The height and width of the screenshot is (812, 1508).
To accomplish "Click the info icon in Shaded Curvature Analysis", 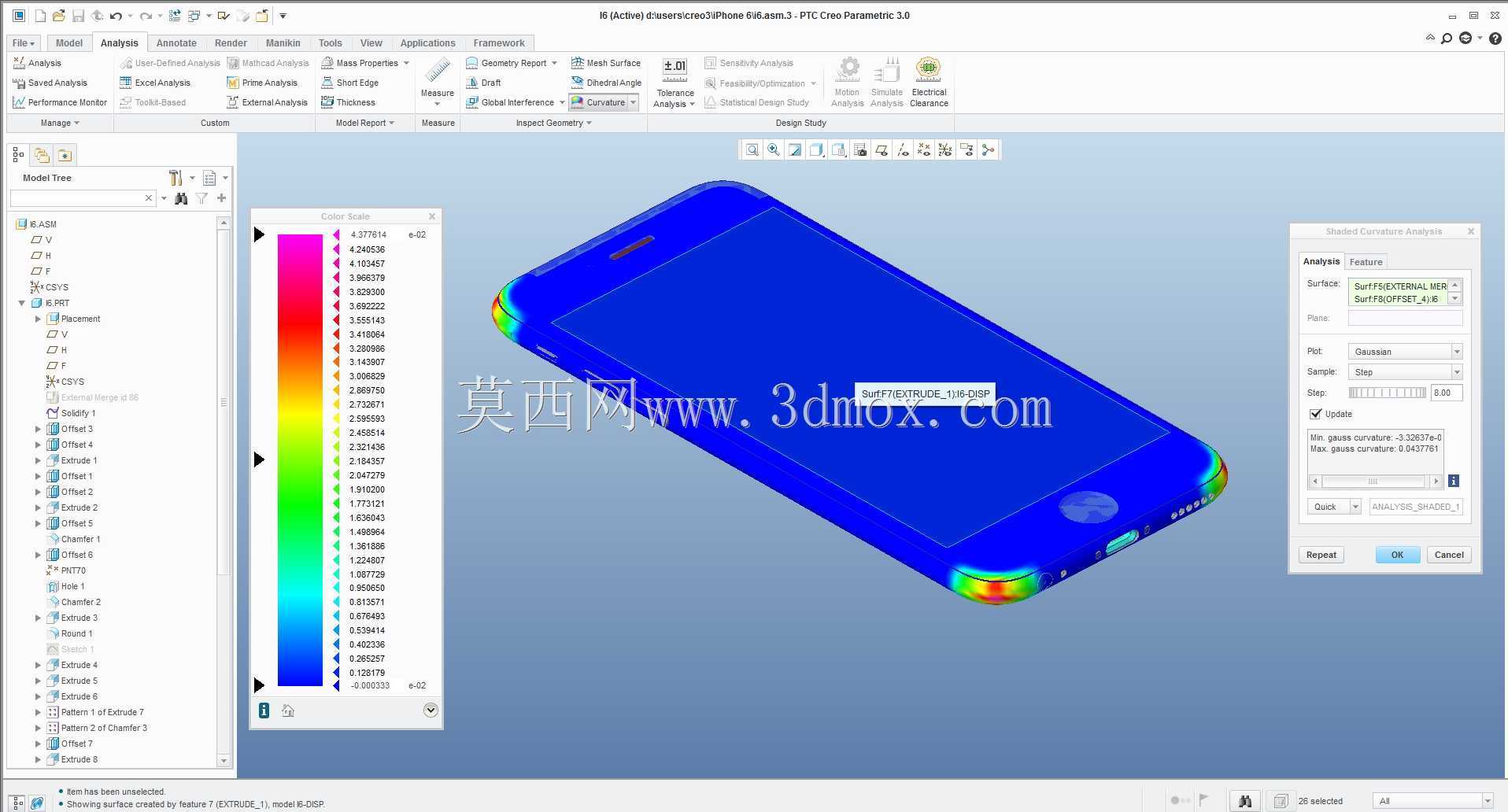I will 1454,481.
